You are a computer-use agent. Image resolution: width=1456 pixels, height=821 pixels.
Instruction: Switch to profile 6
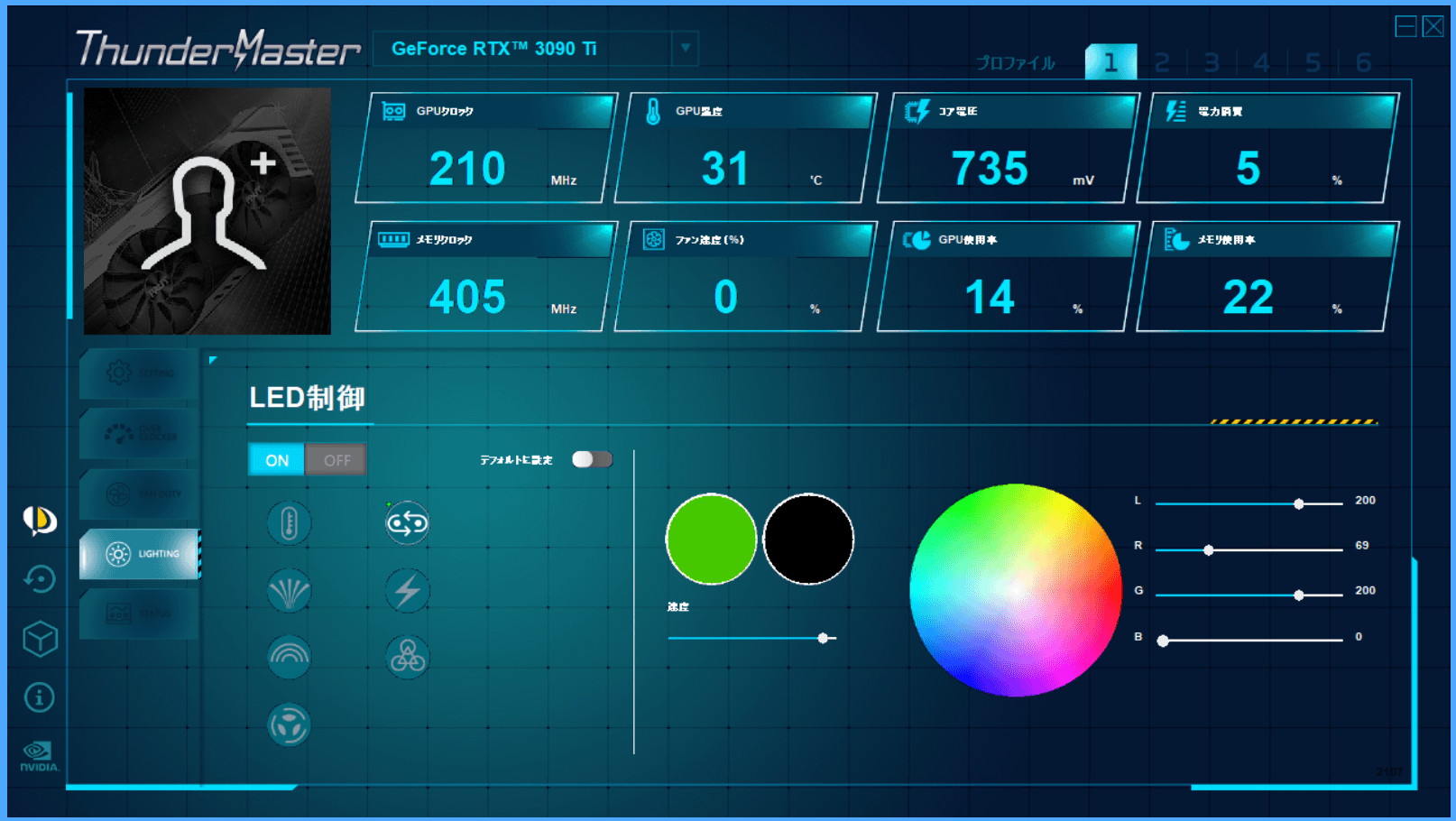(1363, 62)
